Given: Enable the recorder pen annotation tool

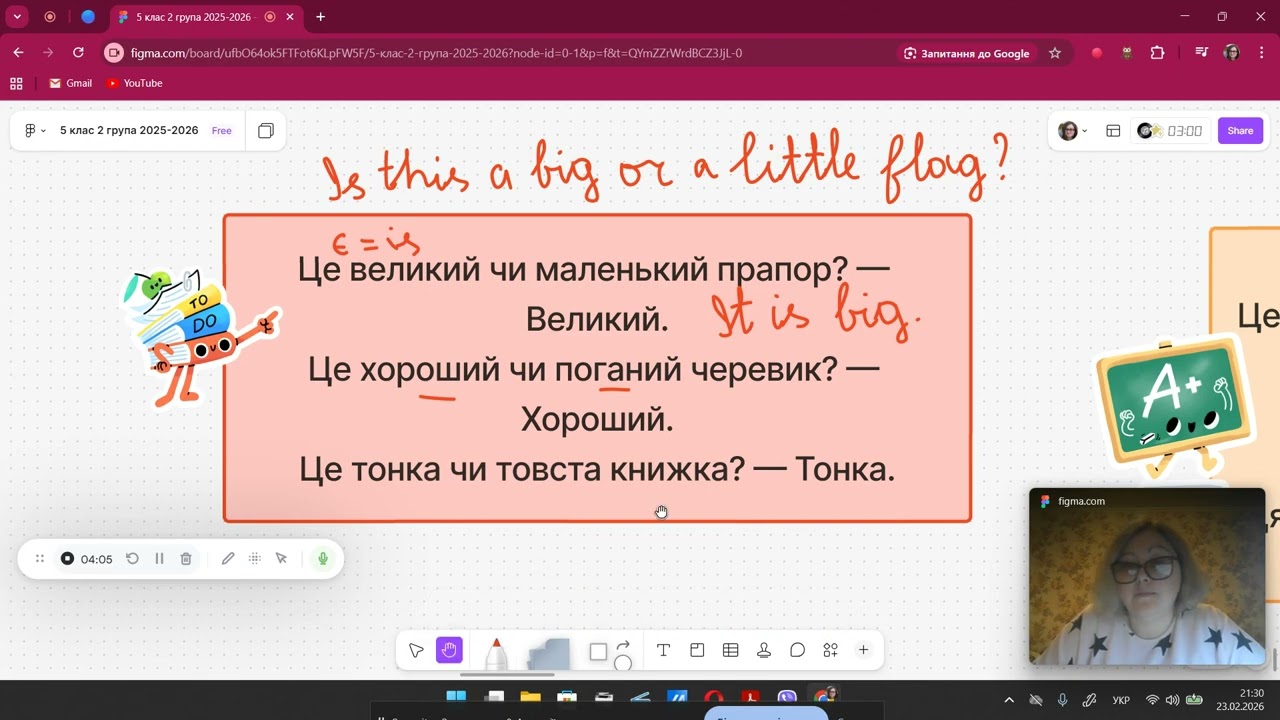Looking at the screenshot, I should tap(228, 559).
